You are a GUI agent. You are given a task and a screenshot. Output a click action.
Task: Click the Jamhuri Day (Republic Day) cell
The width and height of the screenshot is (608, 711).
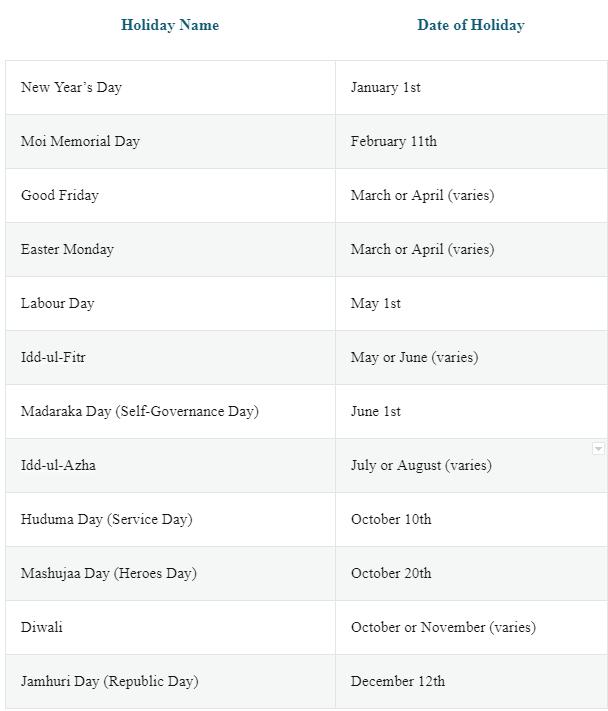(109, 681)
